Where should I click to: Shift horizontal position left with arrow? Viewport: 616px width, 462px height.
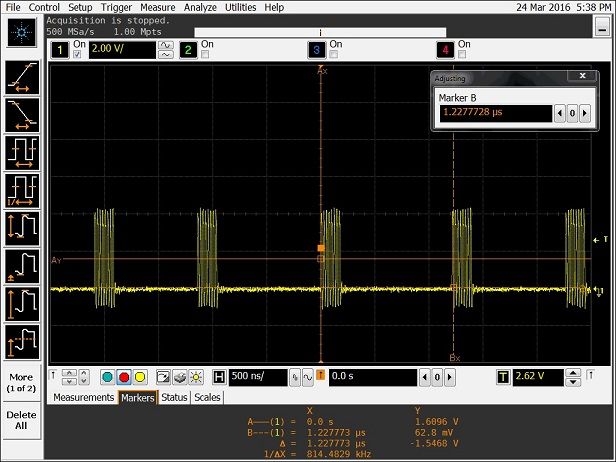425,378
